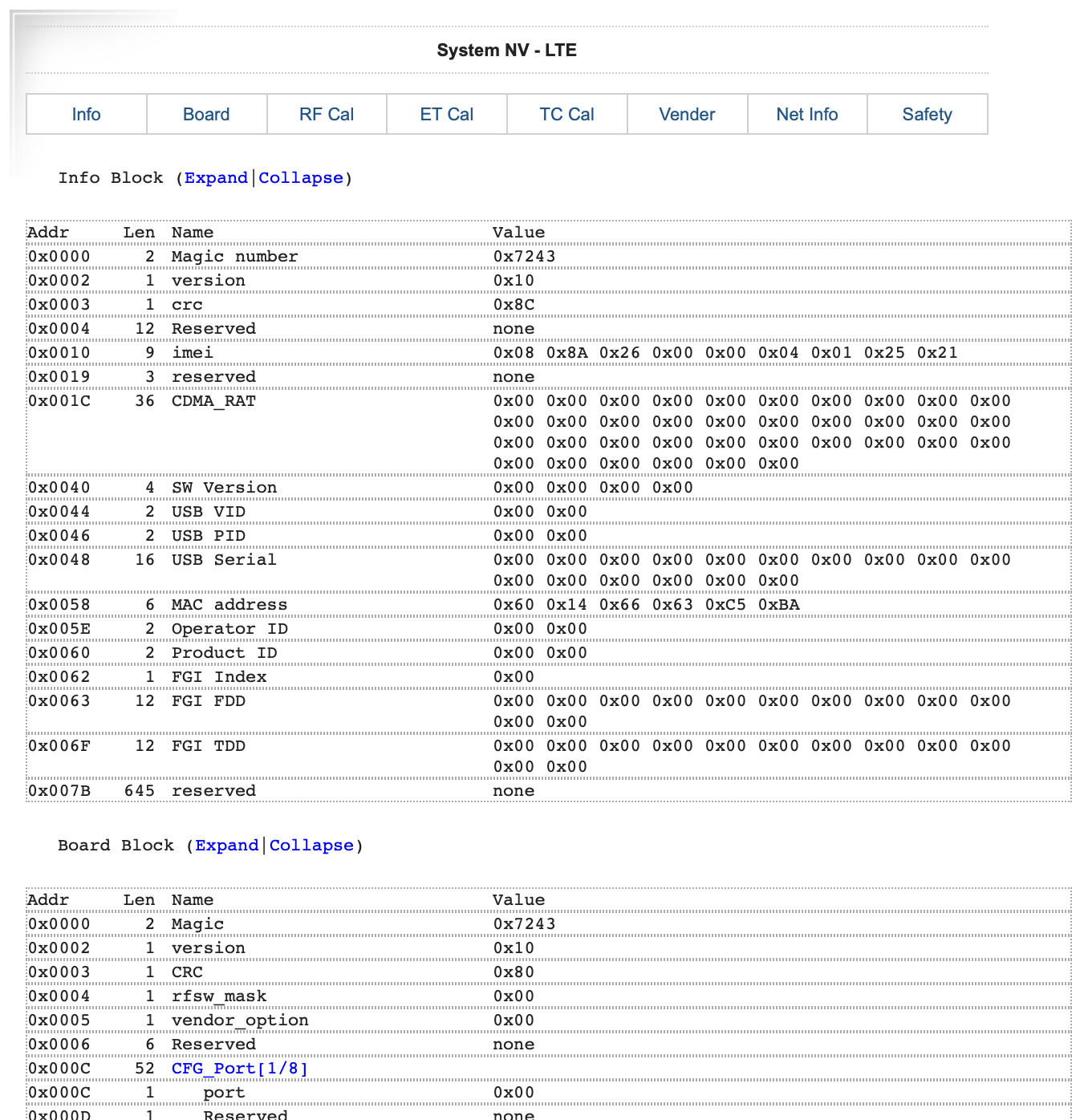Collapse the Info Block section
This screenshot has width=1080, height=1120.
click(x=300, y=178)
